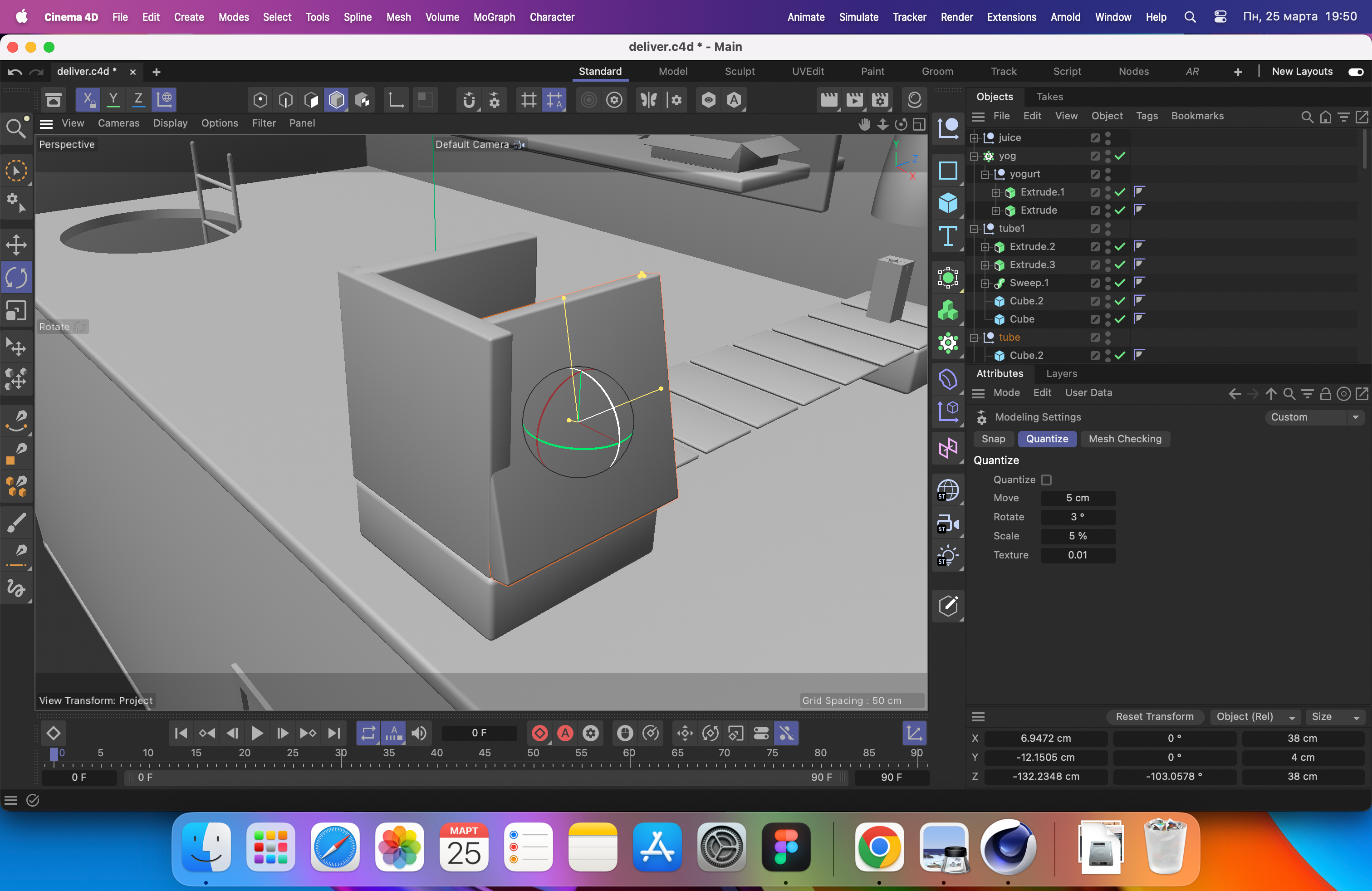Click the Reset Transform button
Viewport: 1372px width, 891px height.
1154,716
